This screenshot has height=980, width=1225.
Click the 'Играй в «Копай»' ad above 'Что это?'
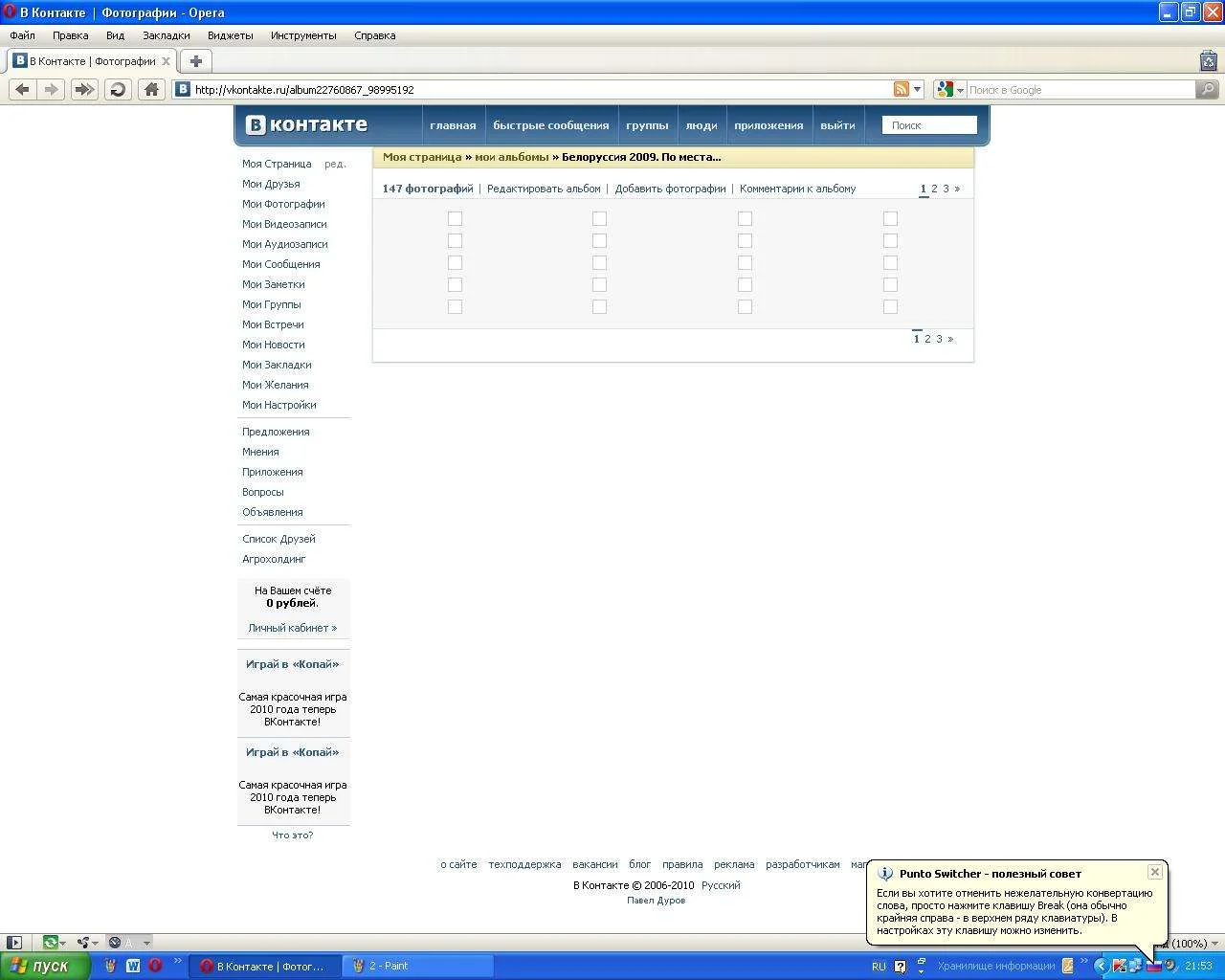pos(293,752)
